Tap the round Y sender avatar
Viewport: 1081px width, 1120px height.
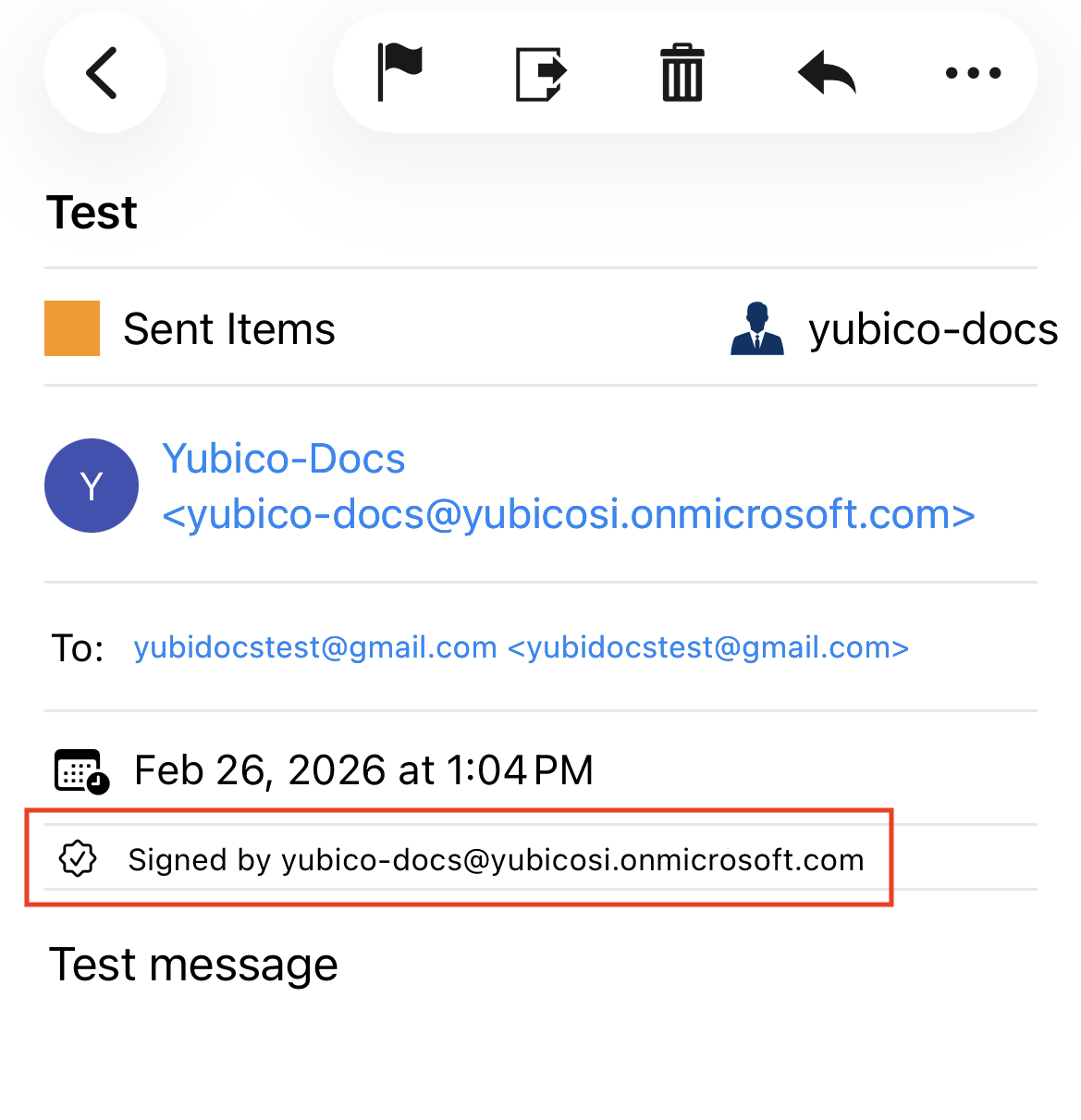pyautogui.click(x=92, y=486)
